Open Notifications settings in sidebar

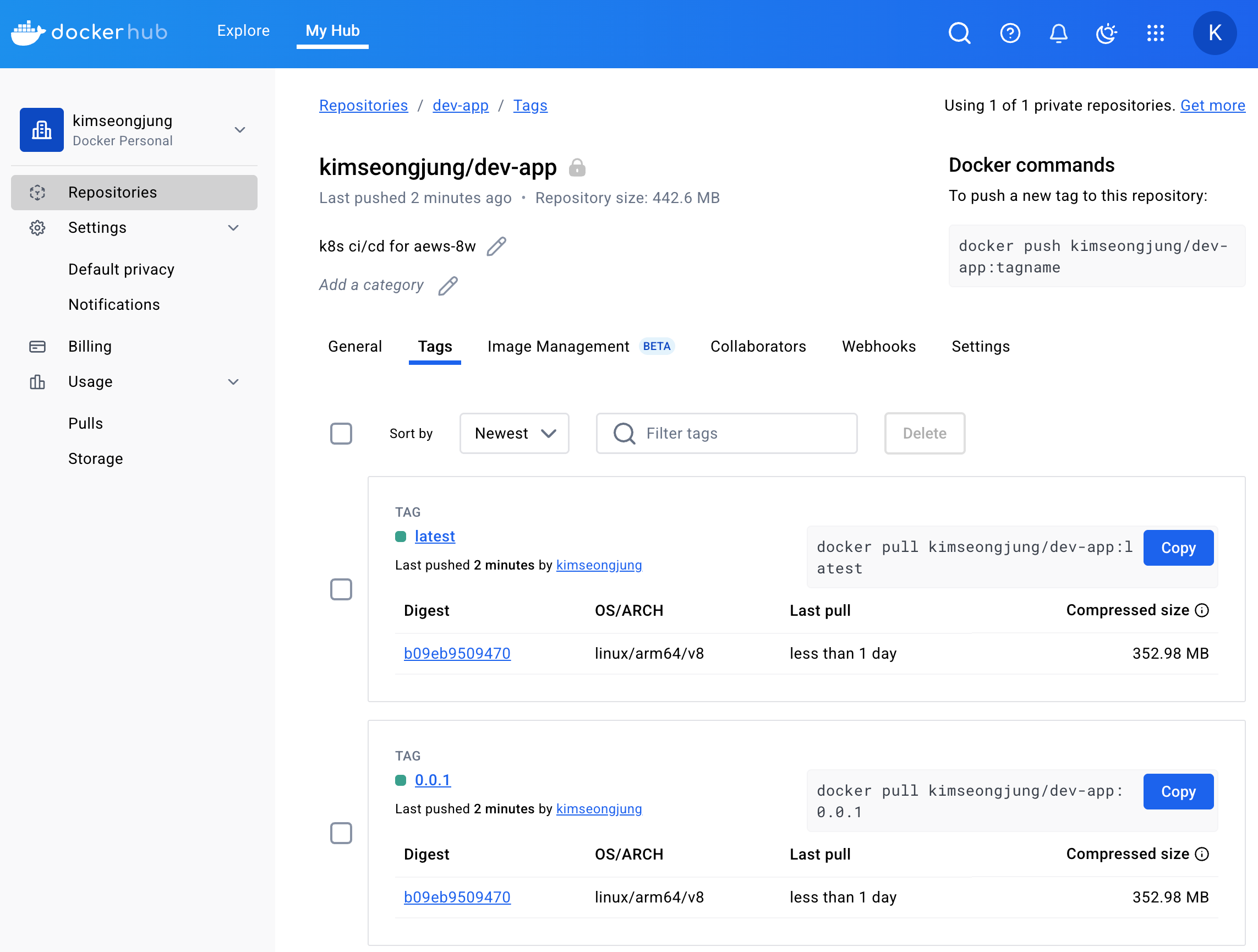114,304
